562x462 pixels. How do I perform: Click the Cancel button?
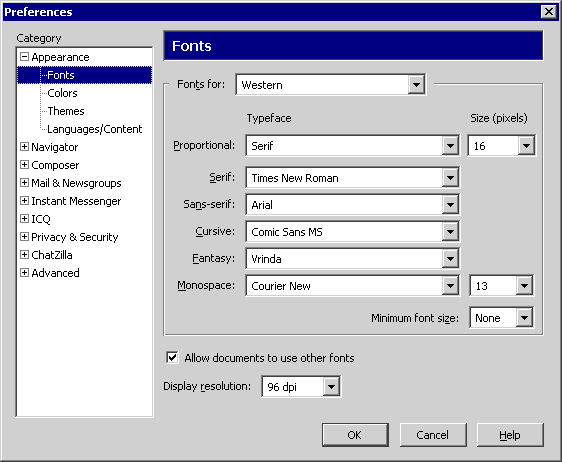tap(433, 435)
